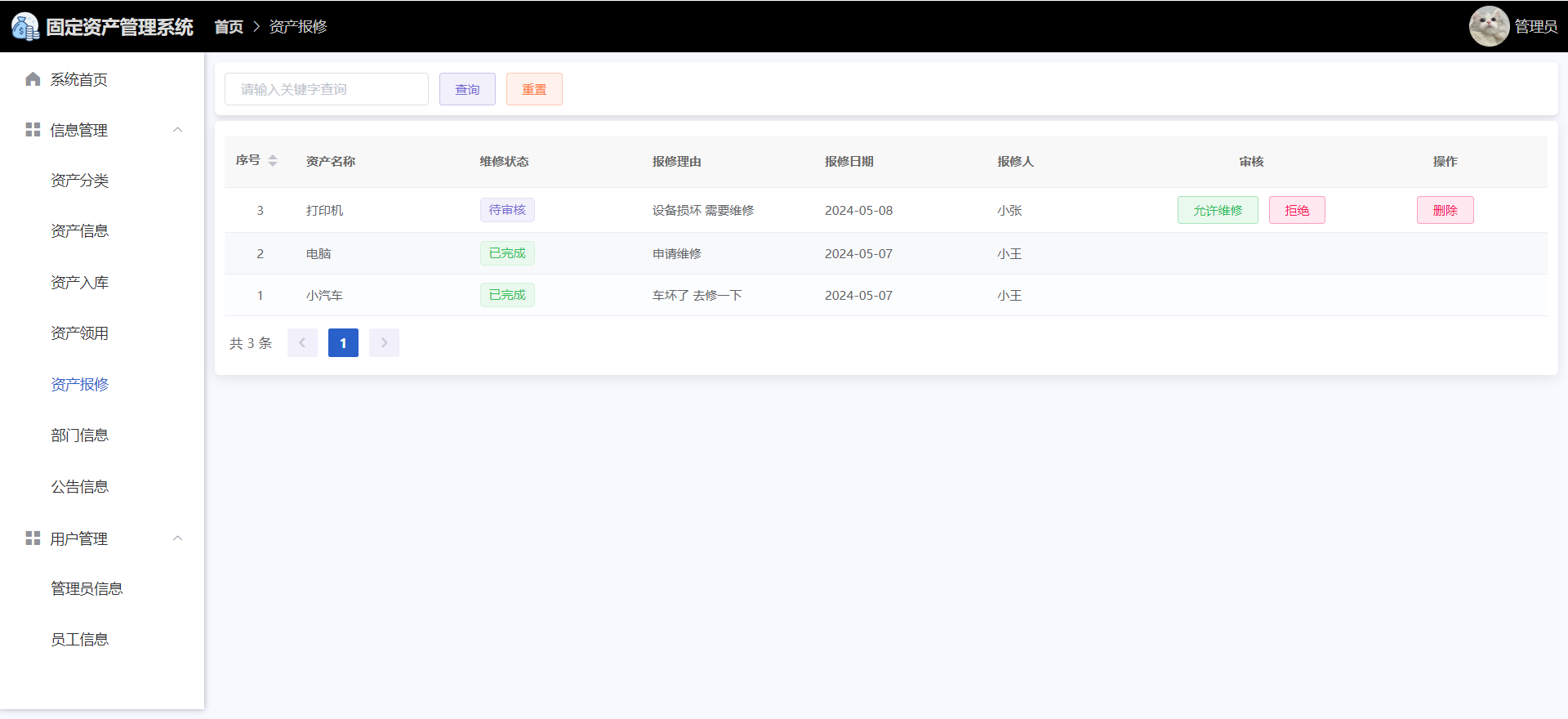Click the 车坏了 去修一下 reason cell
This screenshot has width=1568, height=719.
pos(697,296)
